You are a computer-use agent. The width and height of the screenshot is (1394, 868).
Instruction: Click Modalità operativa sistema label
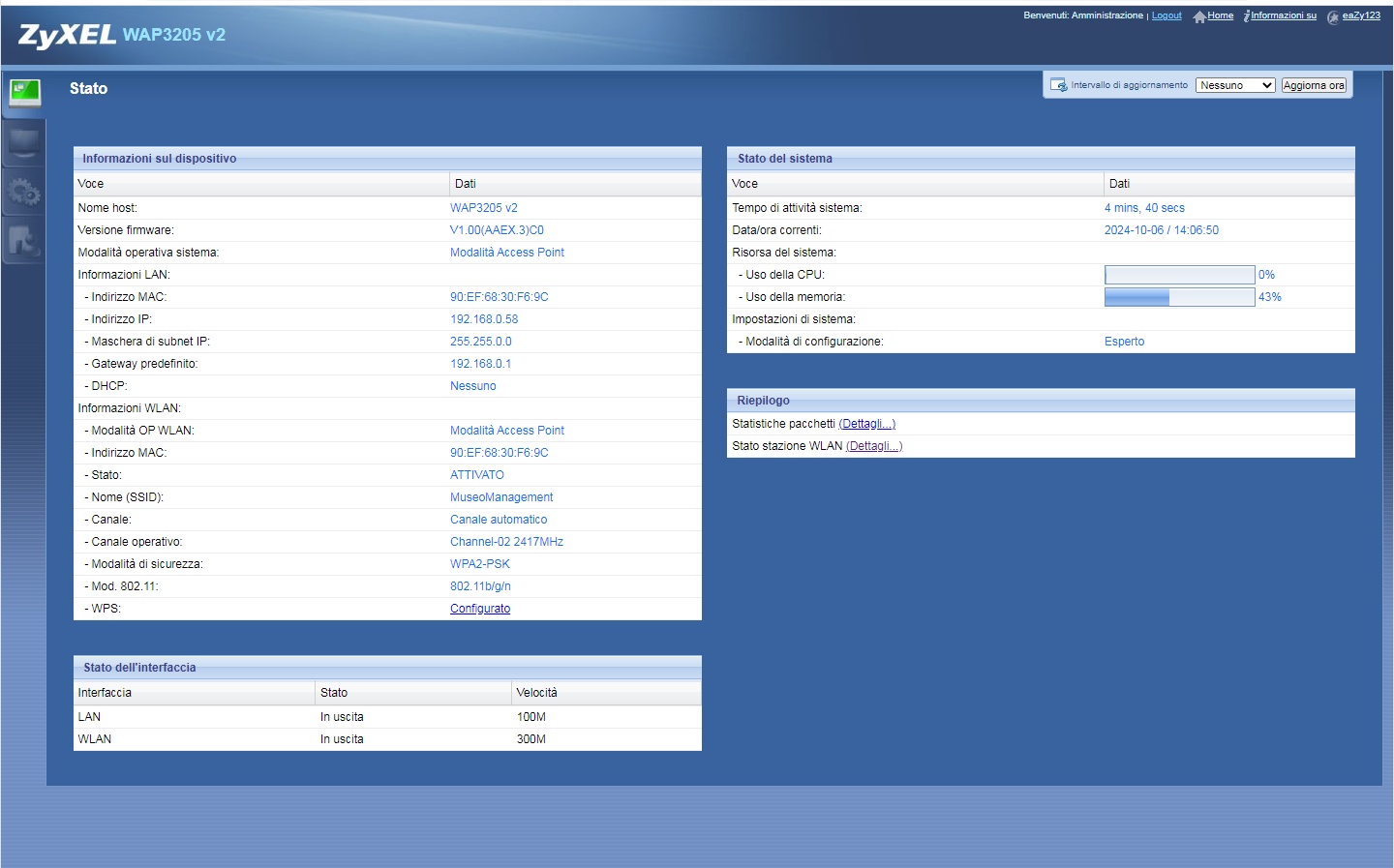(x=148, y=253)
